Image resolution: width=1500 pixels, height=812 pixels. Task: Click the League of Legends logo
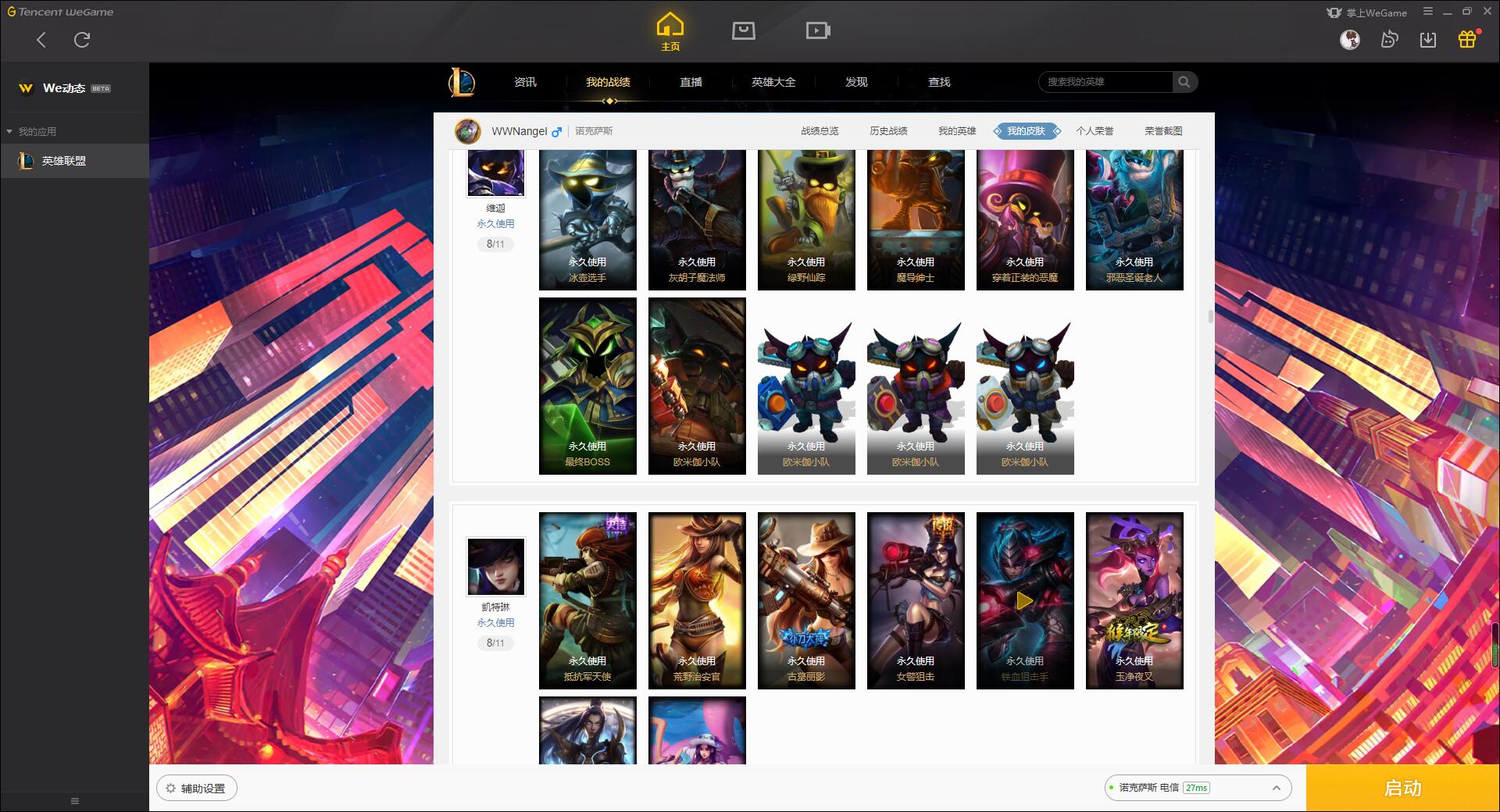(462, 82)
